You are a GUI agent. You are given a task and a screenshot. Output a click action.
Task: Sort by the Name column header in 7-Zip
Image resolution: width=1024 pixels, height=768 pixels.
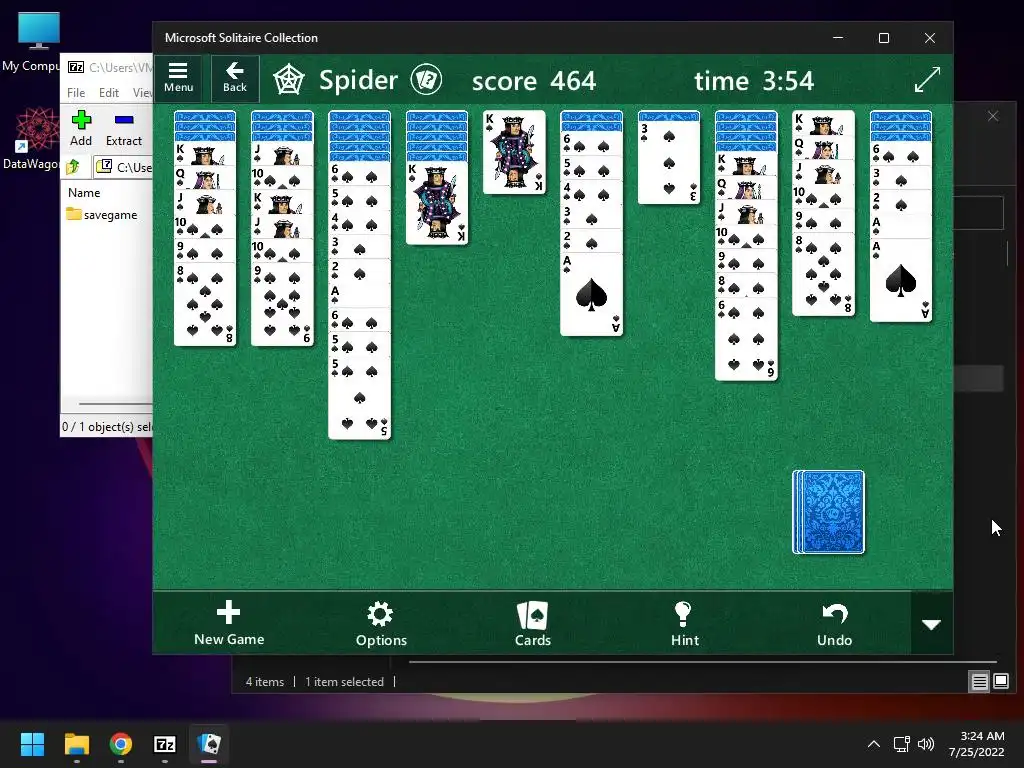[84, 193]
